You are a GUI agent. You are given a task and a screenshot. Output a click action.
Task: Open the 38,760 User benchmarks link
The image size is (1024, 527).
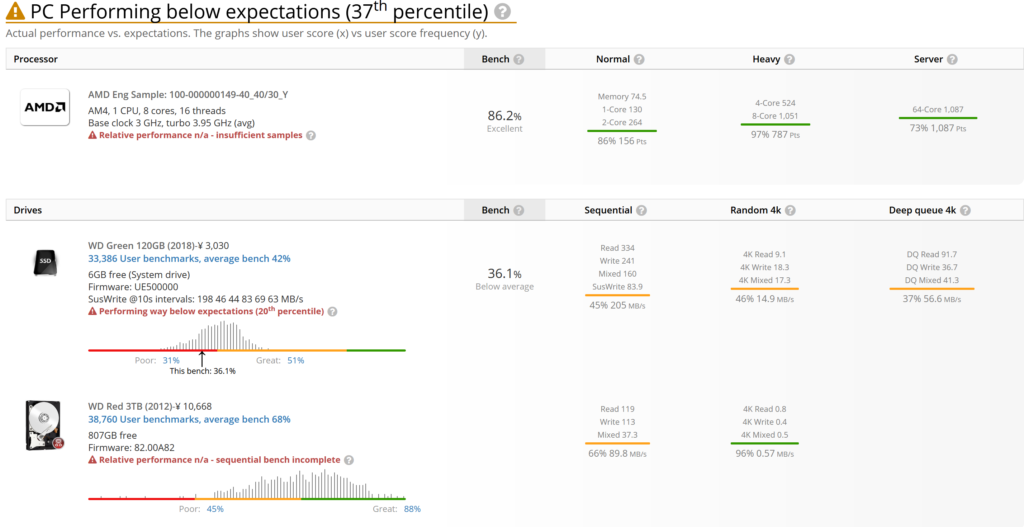click(x=189, y=420)
